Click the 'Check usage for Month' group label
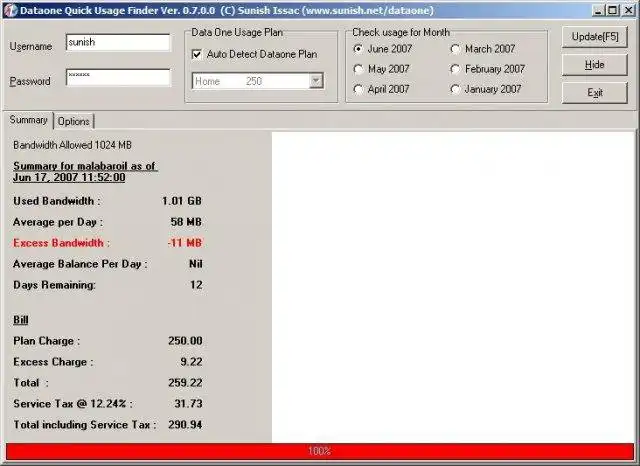640x466 pixels. click(x=401, y=32)
